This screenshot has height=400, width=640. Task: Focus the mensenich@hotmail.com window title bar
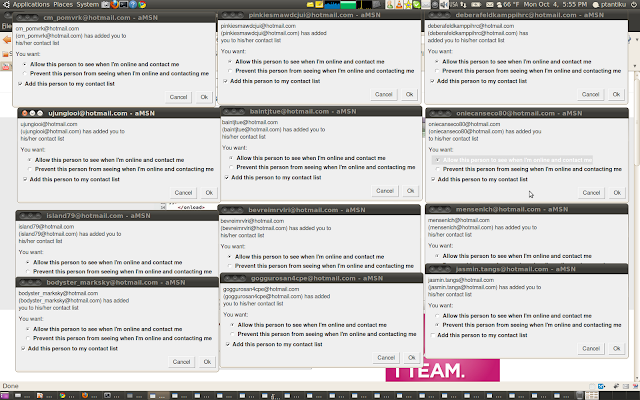(527, 209)
